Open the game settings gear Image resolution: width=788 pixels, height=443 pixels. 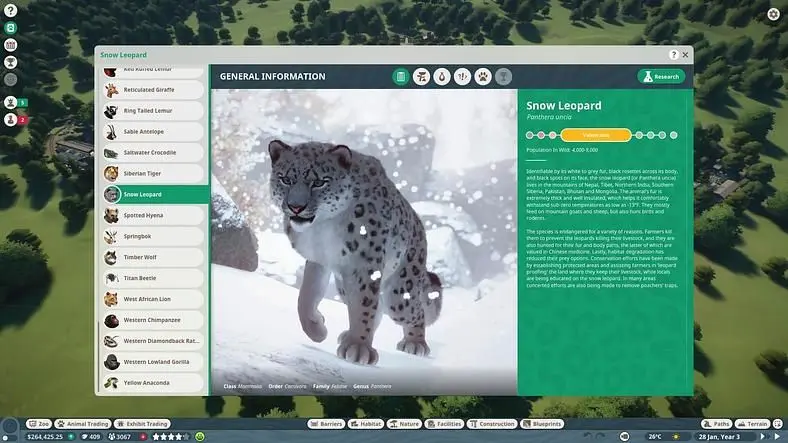(773, 14)
